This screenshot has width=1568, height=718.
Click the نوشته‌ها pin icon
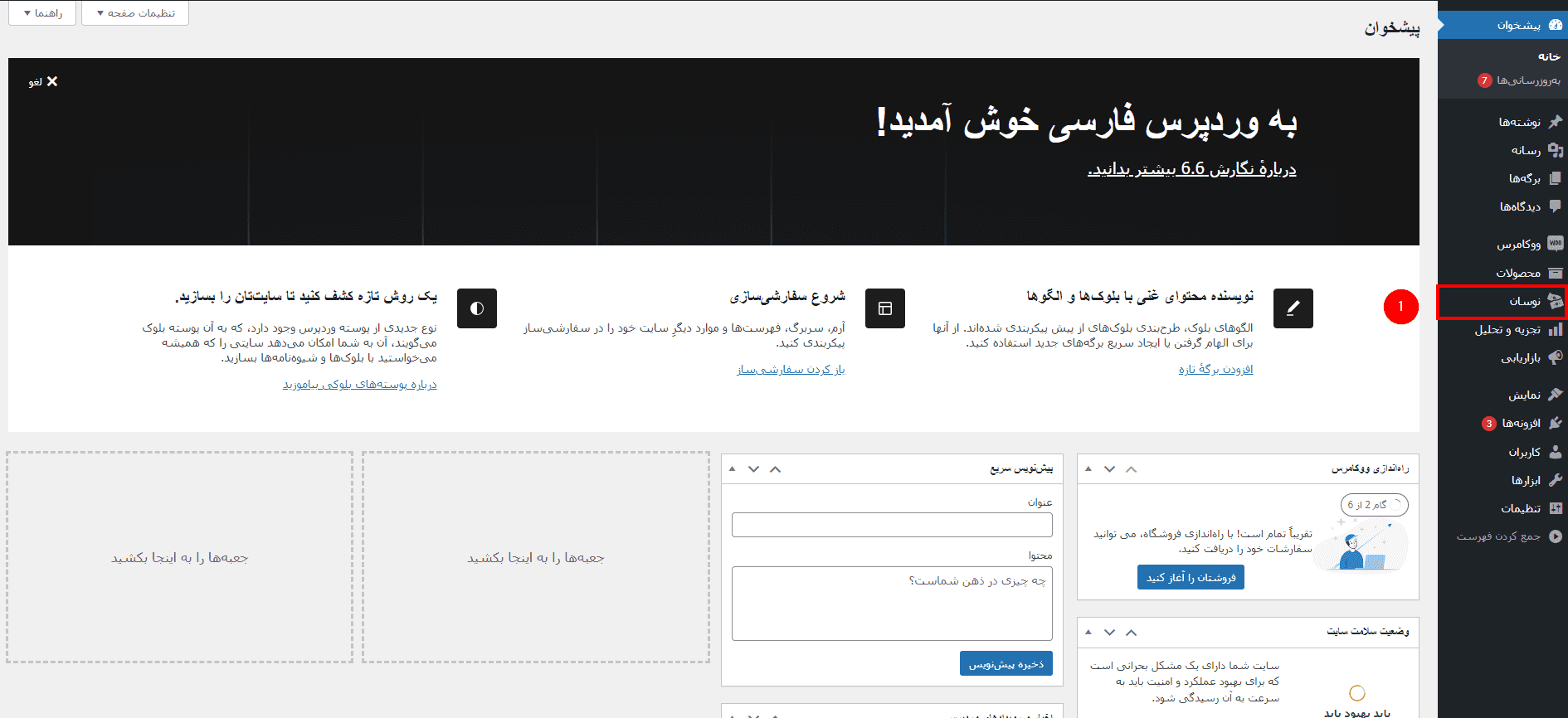1556,122
